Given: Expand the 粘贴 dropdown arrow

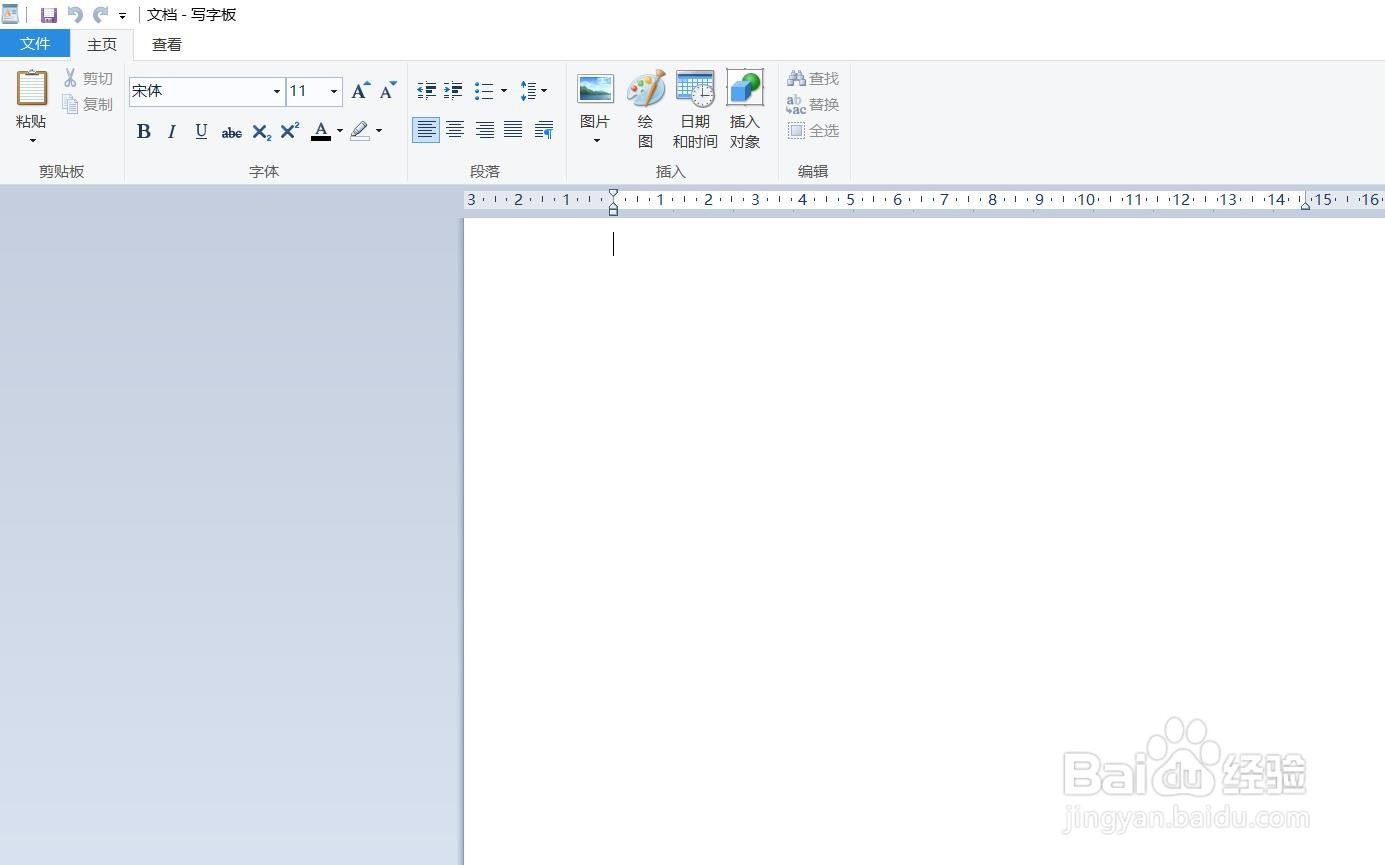Looking at the screenshot, I should click(32, 141).
